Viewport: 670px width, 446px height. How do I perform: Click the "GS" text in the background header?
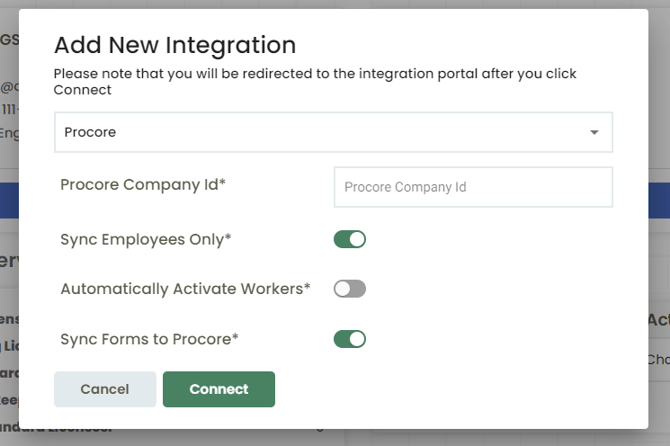point(9,39)
